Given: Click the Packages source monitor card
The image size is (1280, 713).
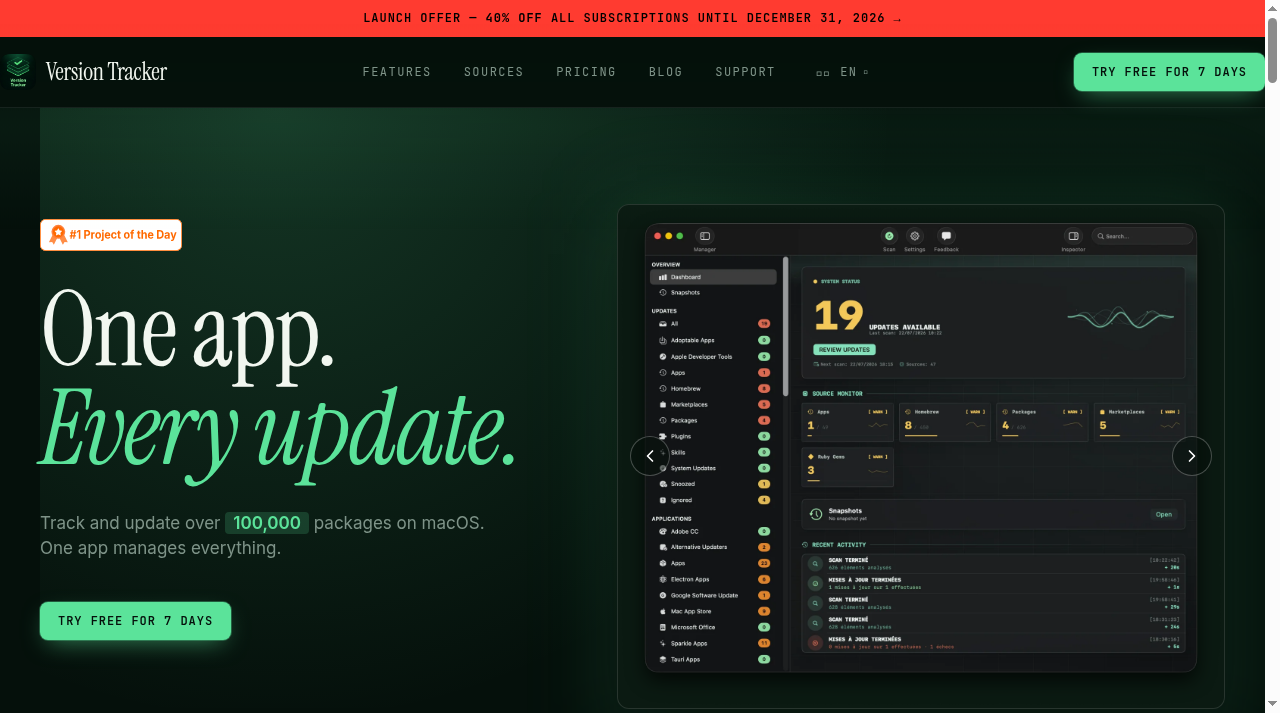Looking at the screenshot, I should (1042, 422).
